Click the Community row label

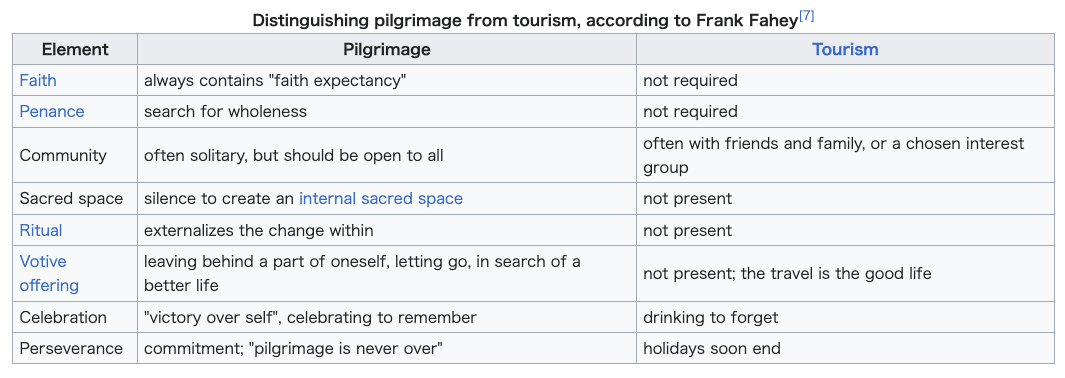point(63,155)
